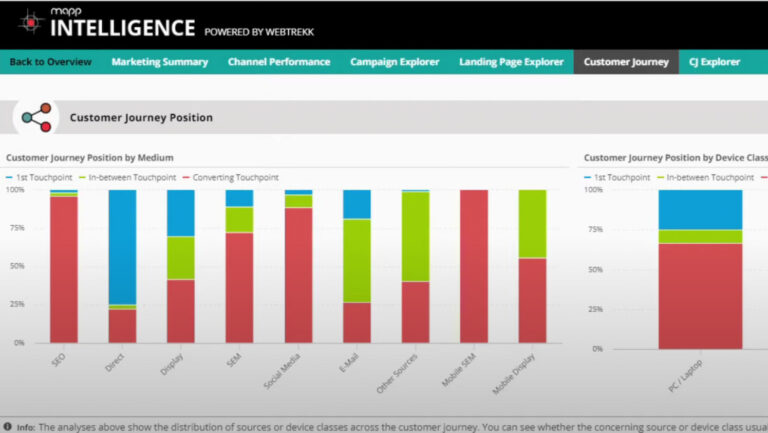This screenshot has height=433, width=768.
Task: Click the Mapp Intelligence logo icon
Action: 30,23
